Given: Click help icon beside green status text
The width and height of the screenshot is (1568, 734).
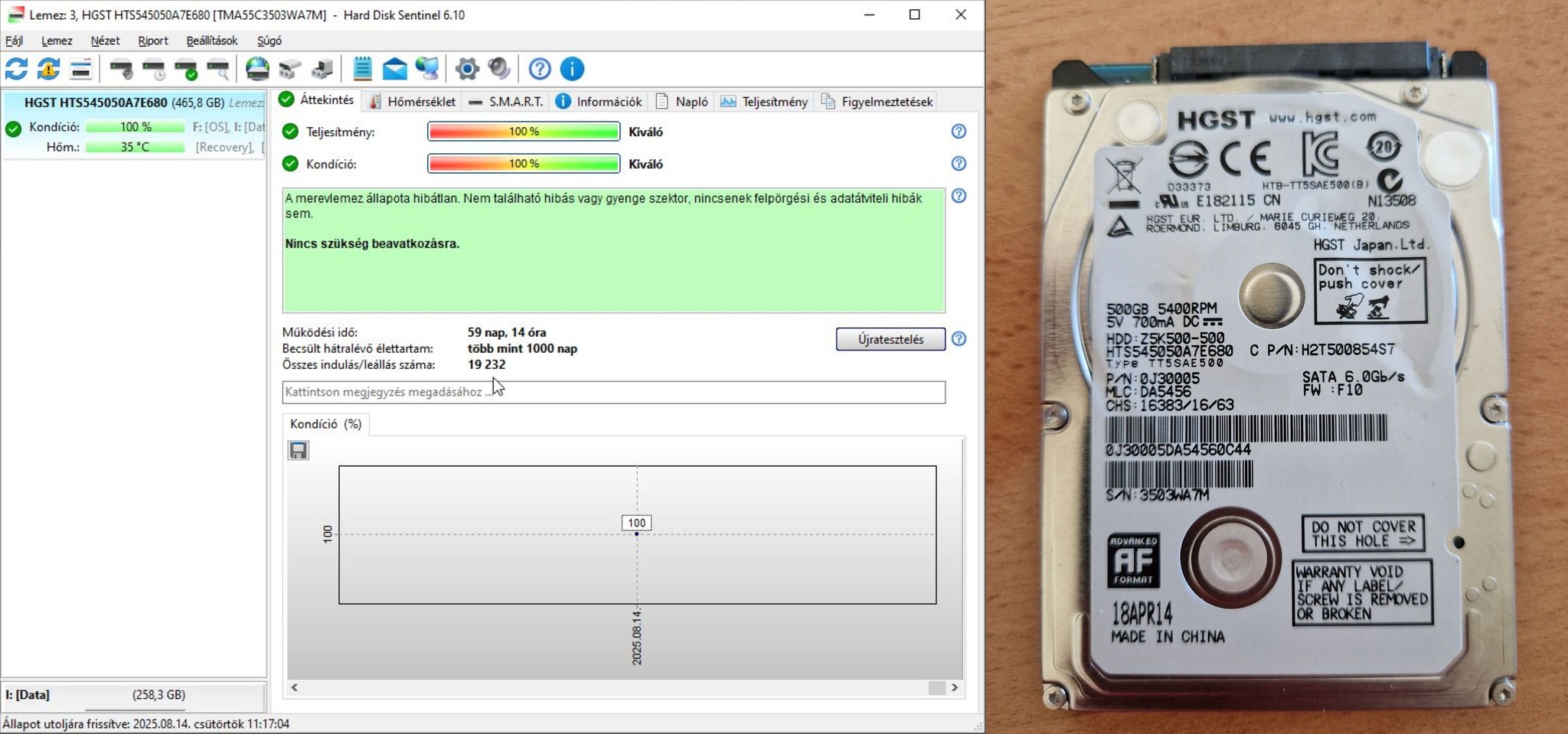Looking at the screenshot, I should tap(959, 196).
